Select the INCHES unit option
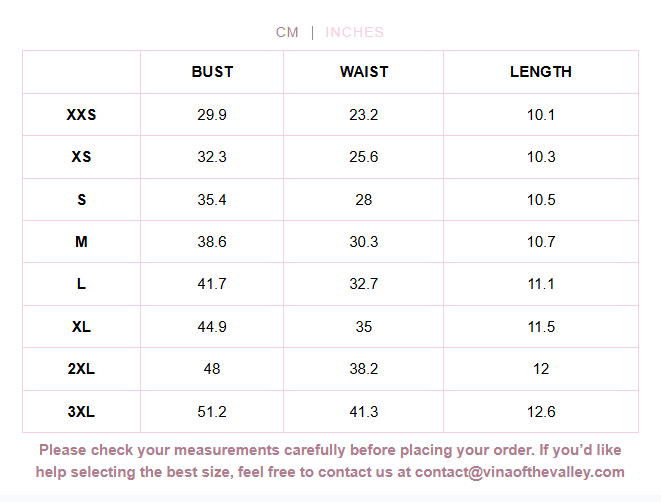This screenshot has width=661, height=502. click(354, 32)
